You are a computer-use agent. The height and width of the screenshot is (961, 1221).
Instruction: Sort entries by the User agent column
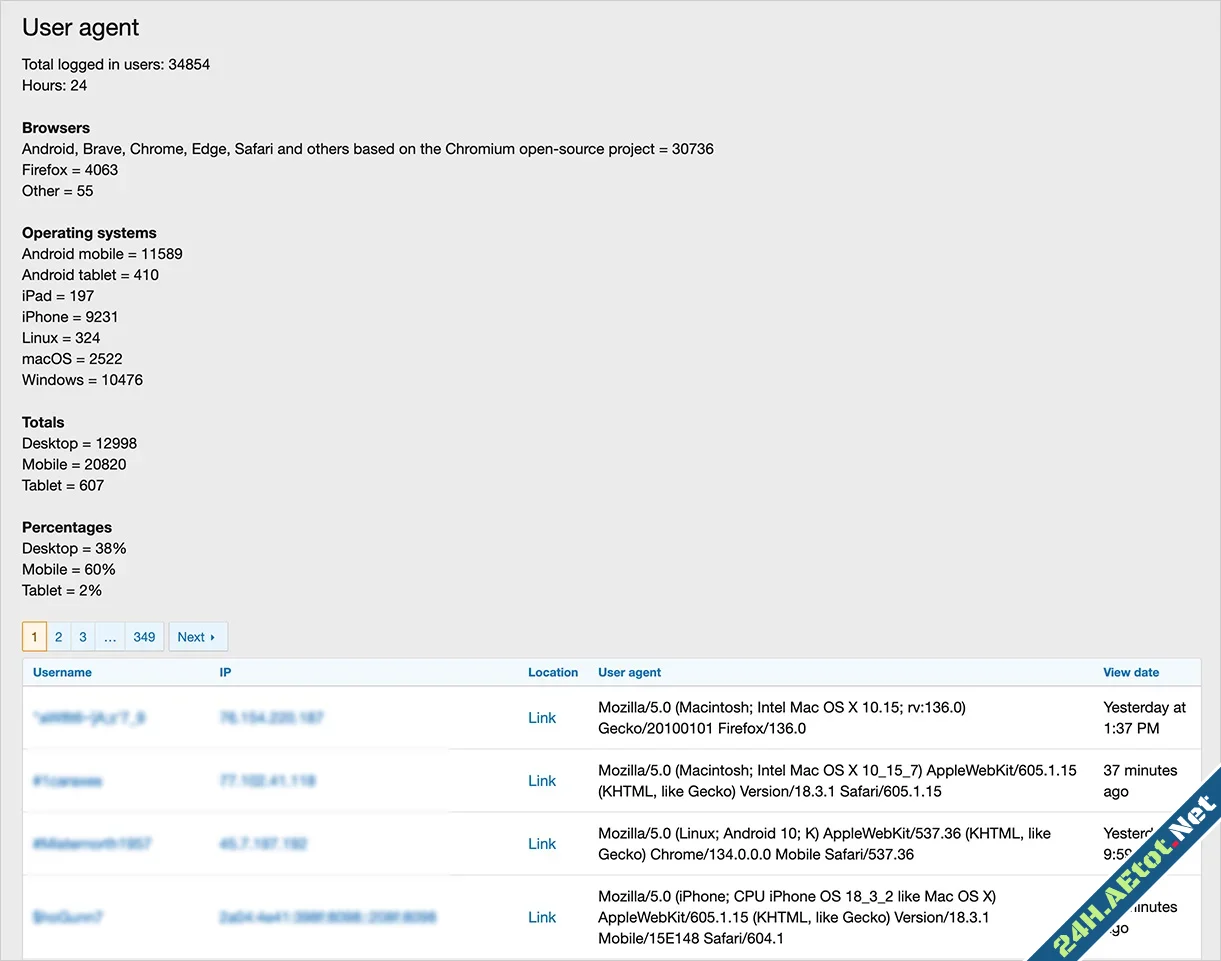pos(629,672)
